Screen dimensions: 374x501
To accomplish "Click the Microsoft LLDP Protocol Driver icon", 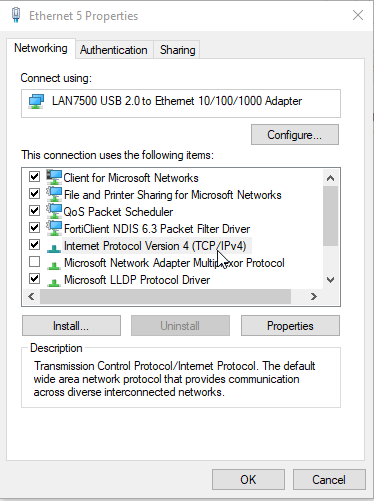I will pos(54,282).
